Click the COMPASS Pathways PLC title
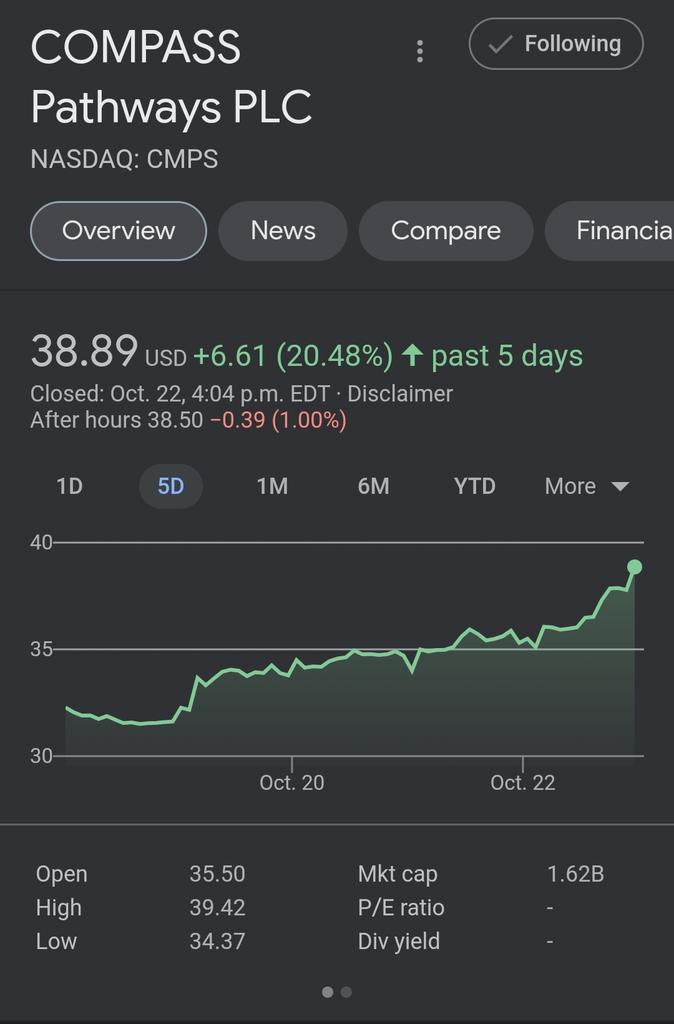This screenshot has width=674, height=1024. (x=171, y=77)
